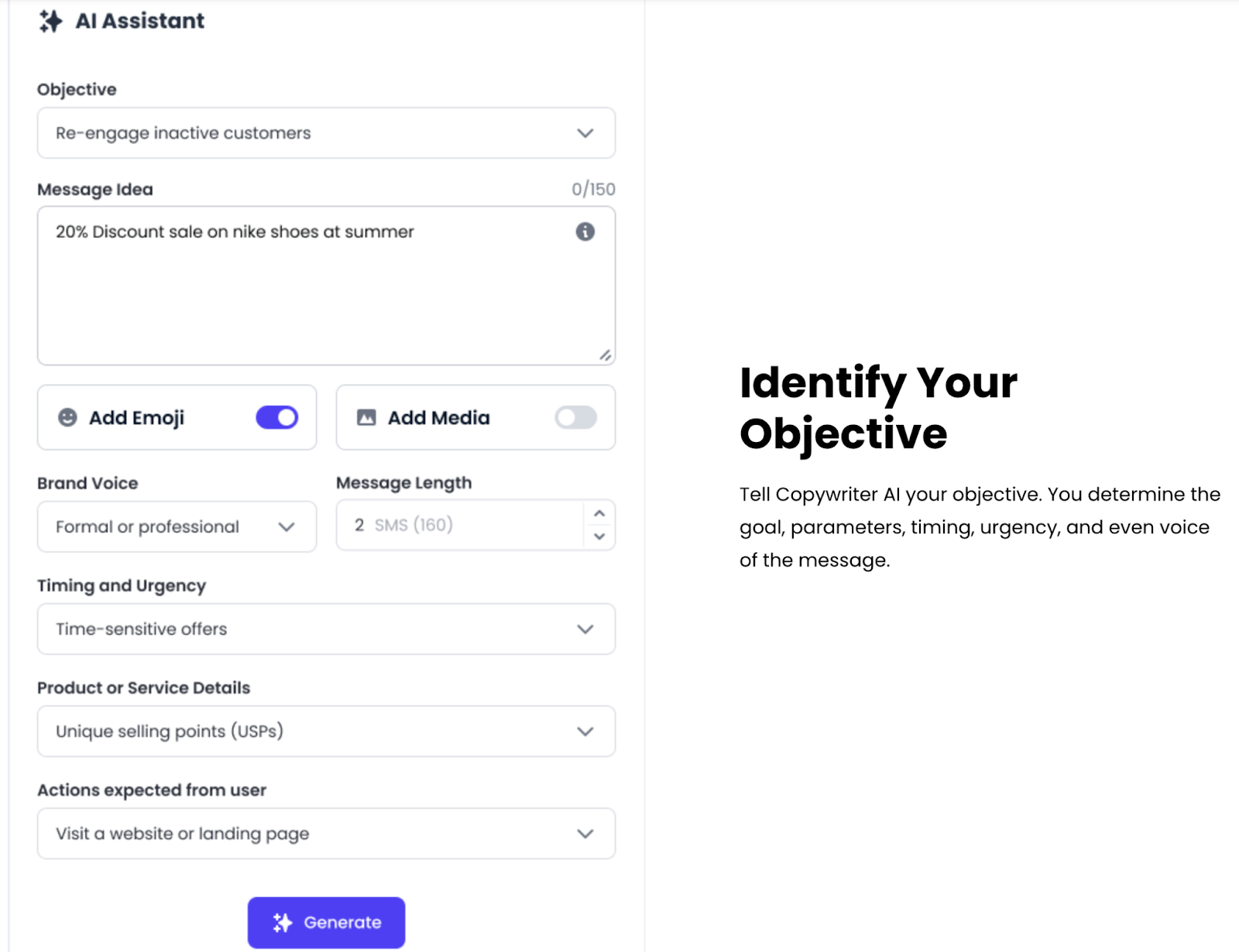Image resolution: width=1239 pixels, height=952 pixels.
Task: Decrease message length with down arrow
Action: pos(599,536)
